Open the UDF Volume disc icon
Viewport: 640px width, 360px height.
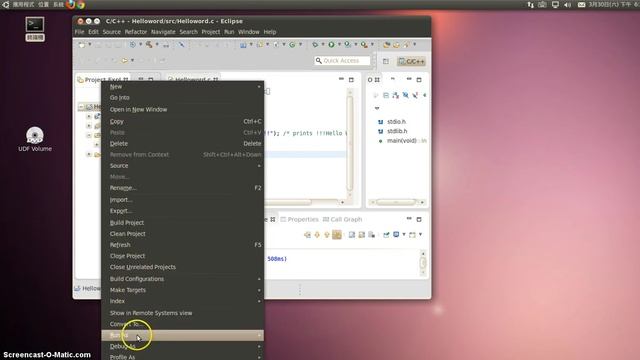click(35, 139)
